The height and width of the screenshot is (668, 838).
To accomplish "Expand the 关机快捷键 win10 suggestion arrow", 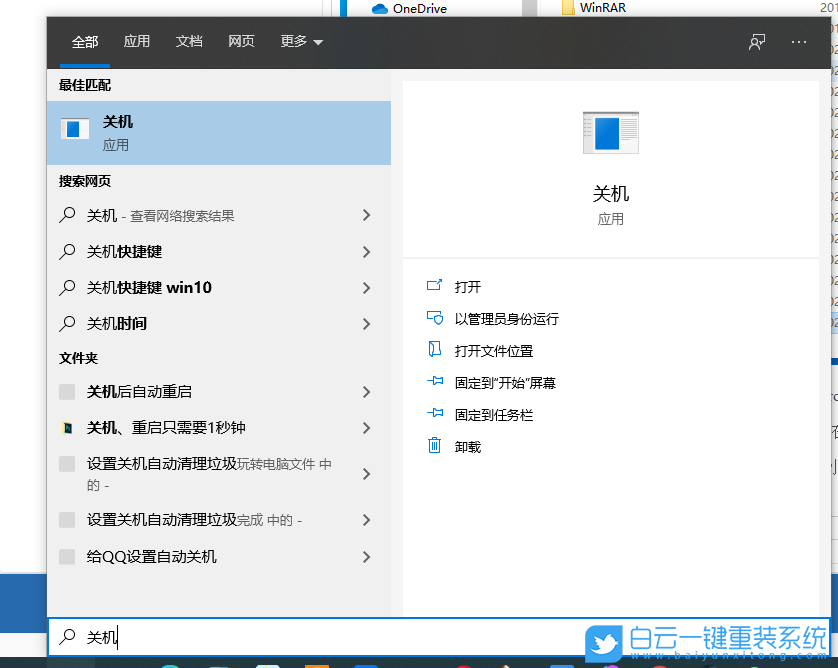I will [366, 288].
